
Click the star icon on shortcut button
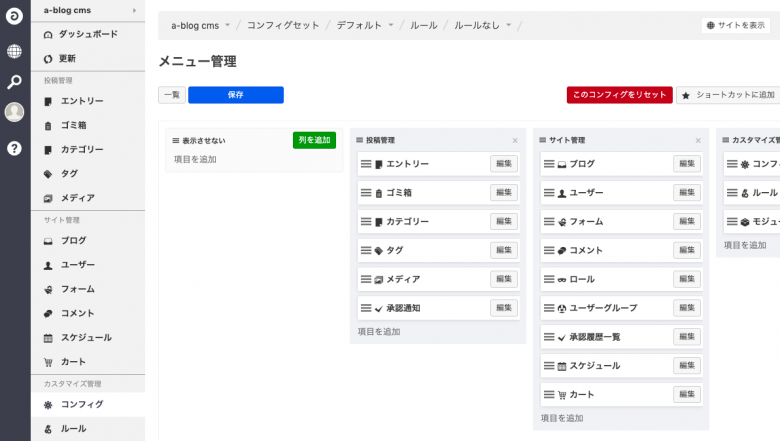[686, 95]
